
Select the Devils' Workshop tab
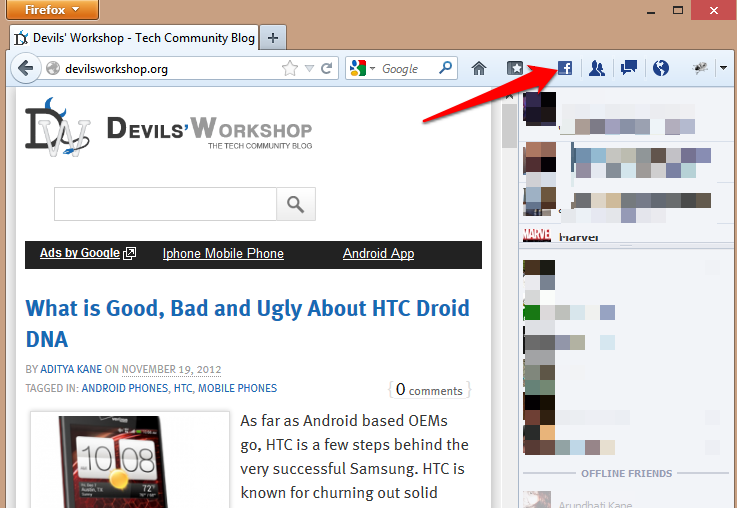(x=134, y=38)
